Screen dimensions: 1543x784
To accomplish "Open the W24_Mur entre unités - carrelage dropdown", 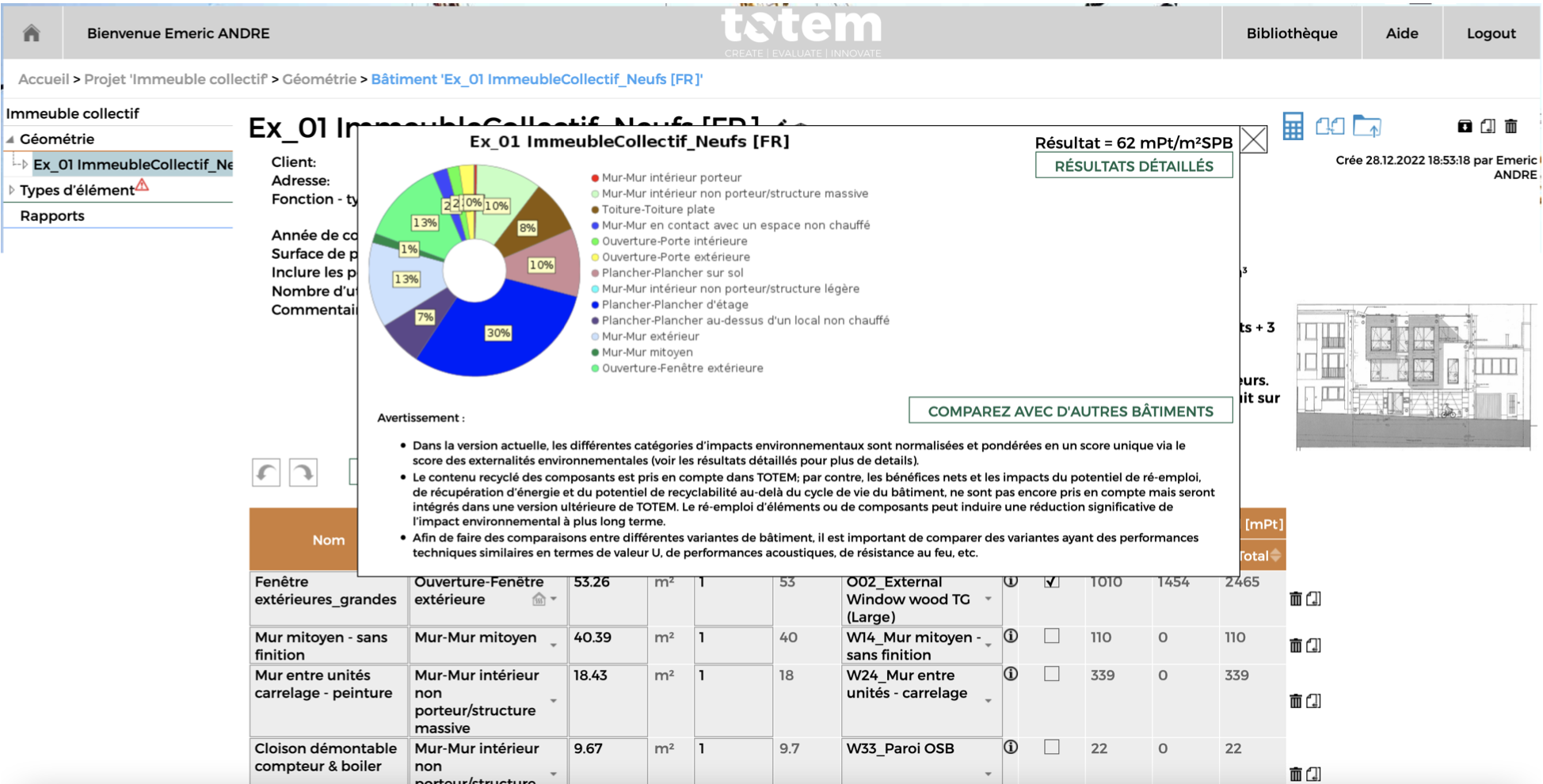I will [x=989, y=701].
